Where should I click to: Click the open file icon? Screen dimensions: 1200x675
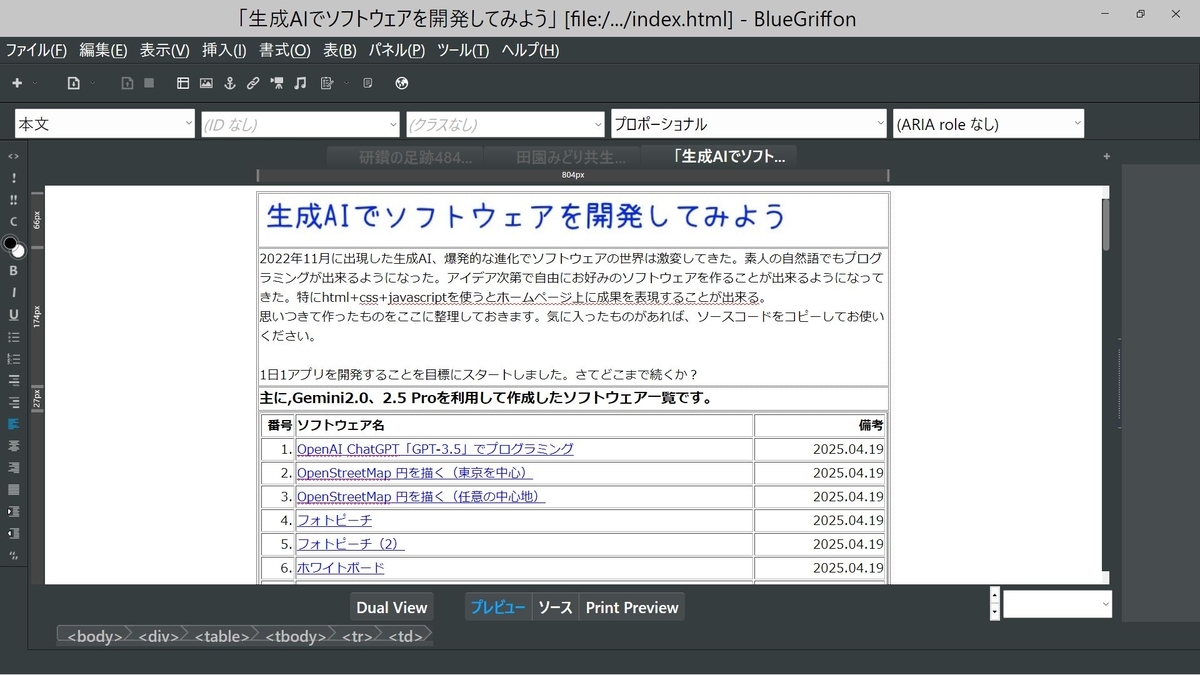73,83
